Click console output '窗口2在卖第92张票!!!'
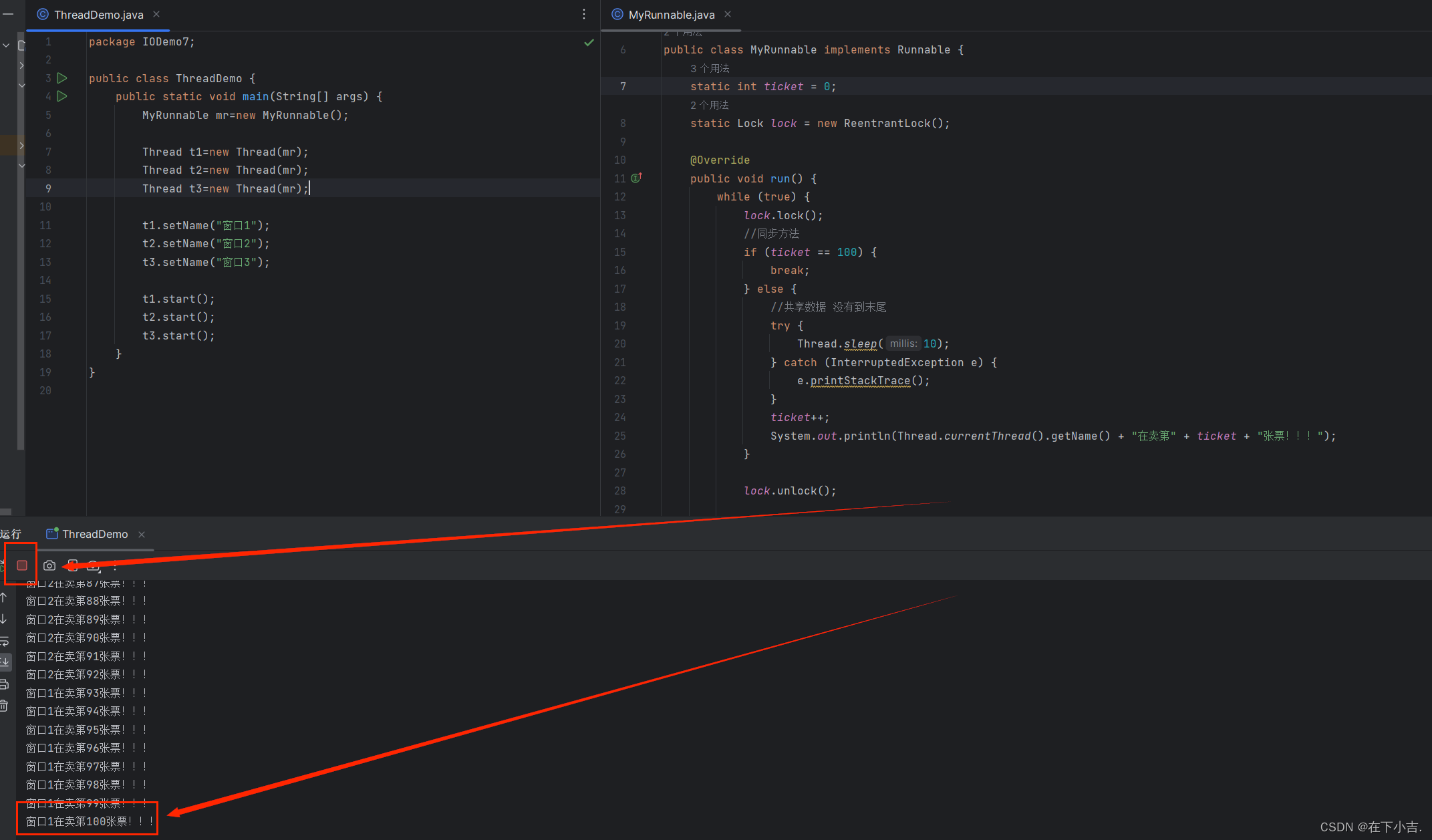Screen dimensions: 1432x840 coord(86,674)
